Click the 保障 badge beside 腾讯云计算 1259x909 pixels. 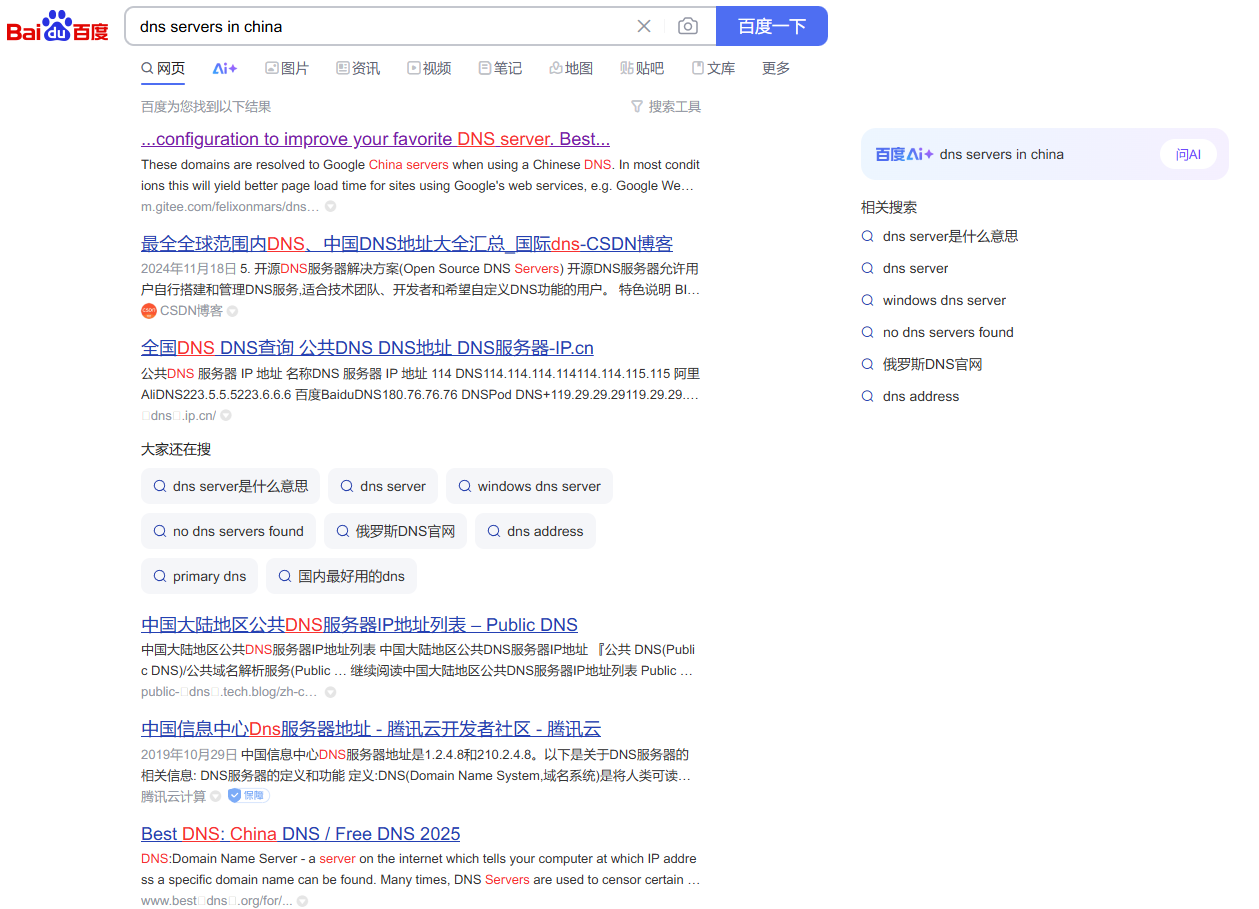(x=248, y=796)
